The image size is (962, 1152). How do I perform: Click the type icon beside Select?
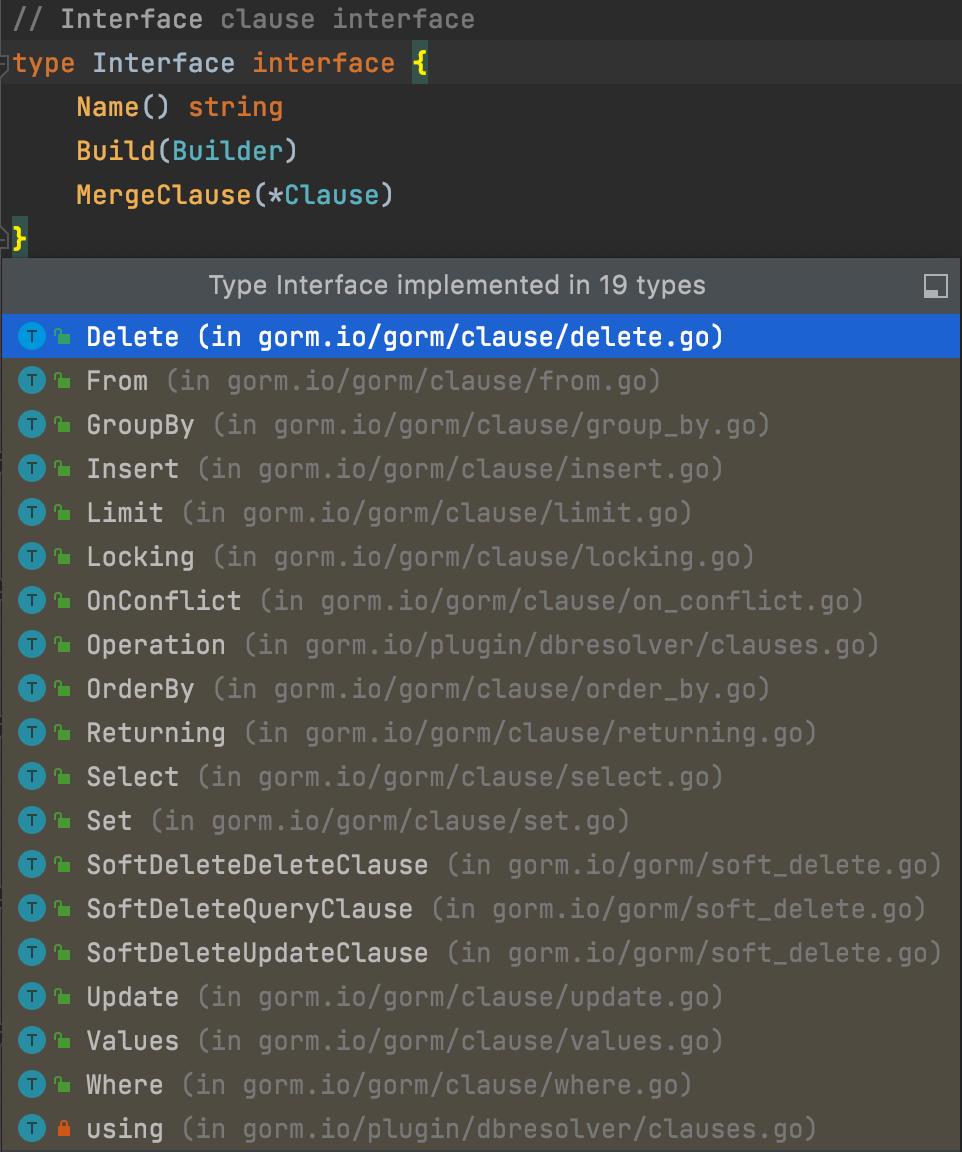pos(33,777)
